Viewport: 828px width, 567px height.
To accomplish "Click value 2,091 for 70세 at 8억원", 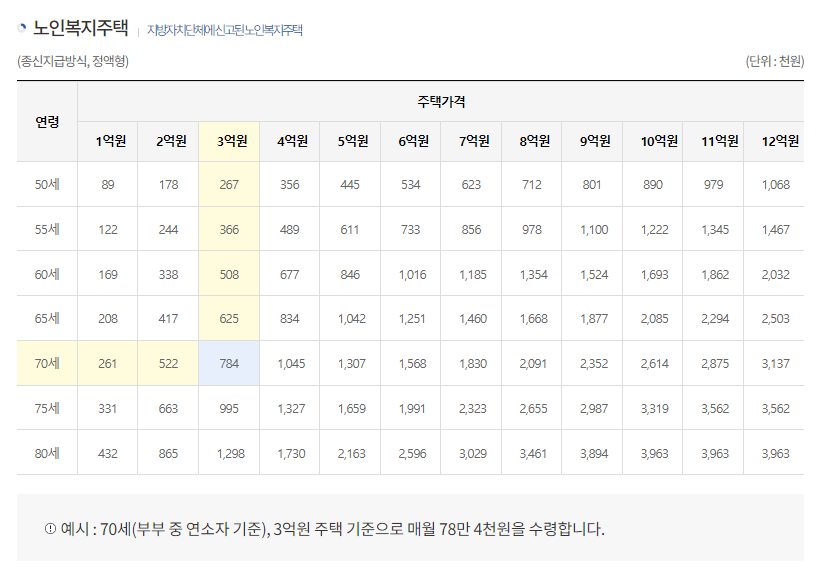I will pos(533,364).
